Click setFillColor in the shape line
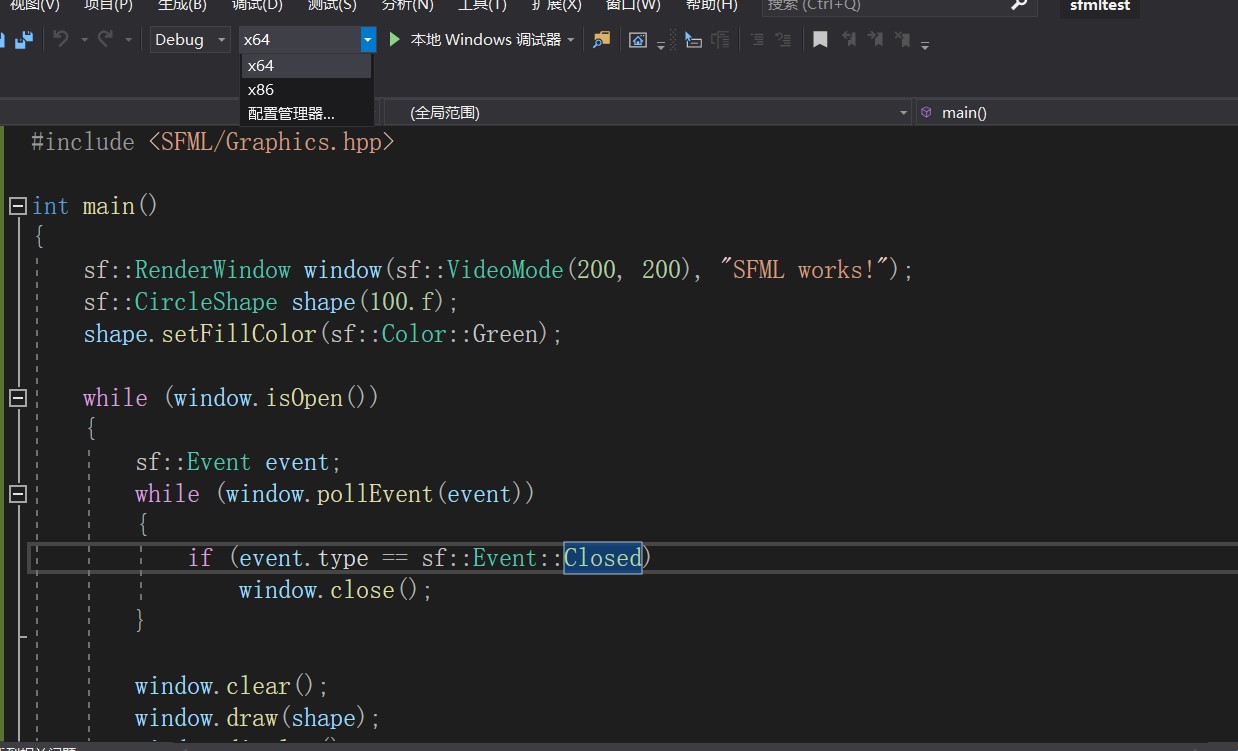1238x751 pixels. (x=239, y=334)
